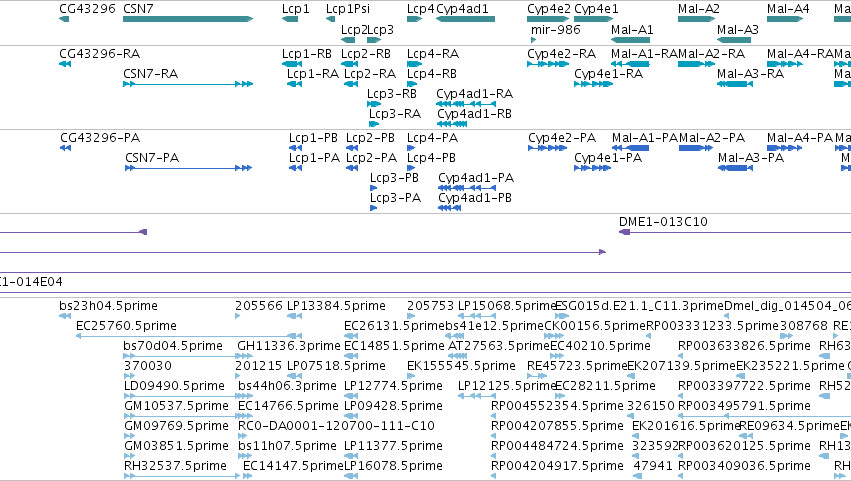Select the CSN7-PA protein

(188, 168)
